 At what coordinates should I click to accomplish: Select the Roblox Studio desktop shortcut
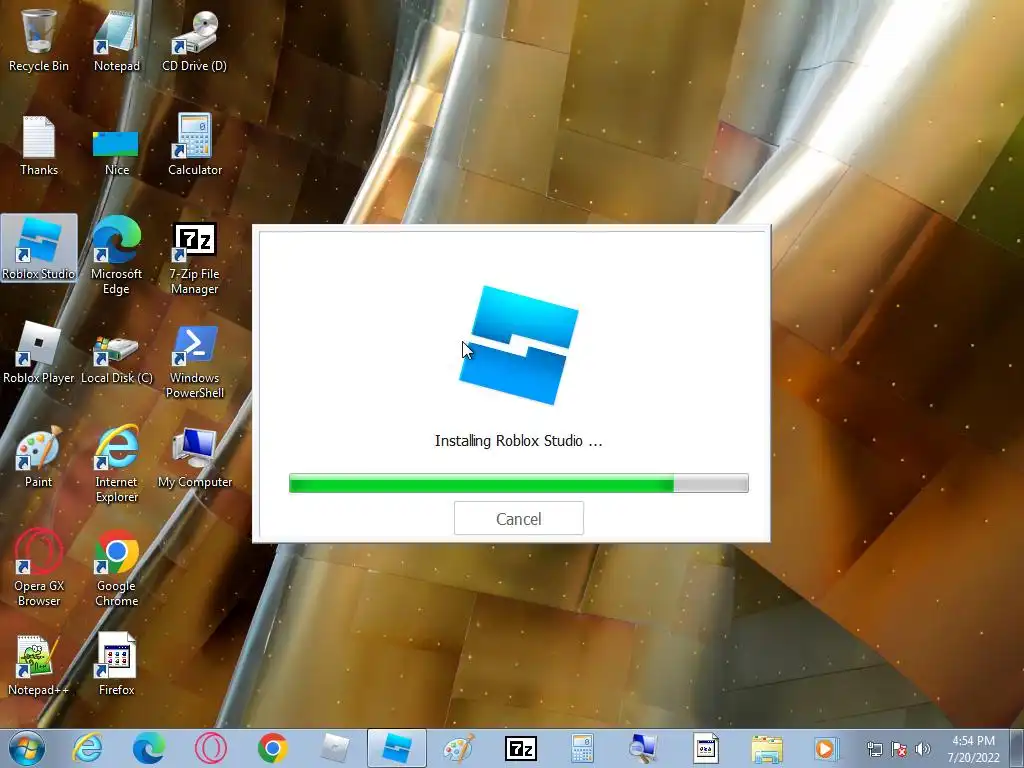point(39,249)
